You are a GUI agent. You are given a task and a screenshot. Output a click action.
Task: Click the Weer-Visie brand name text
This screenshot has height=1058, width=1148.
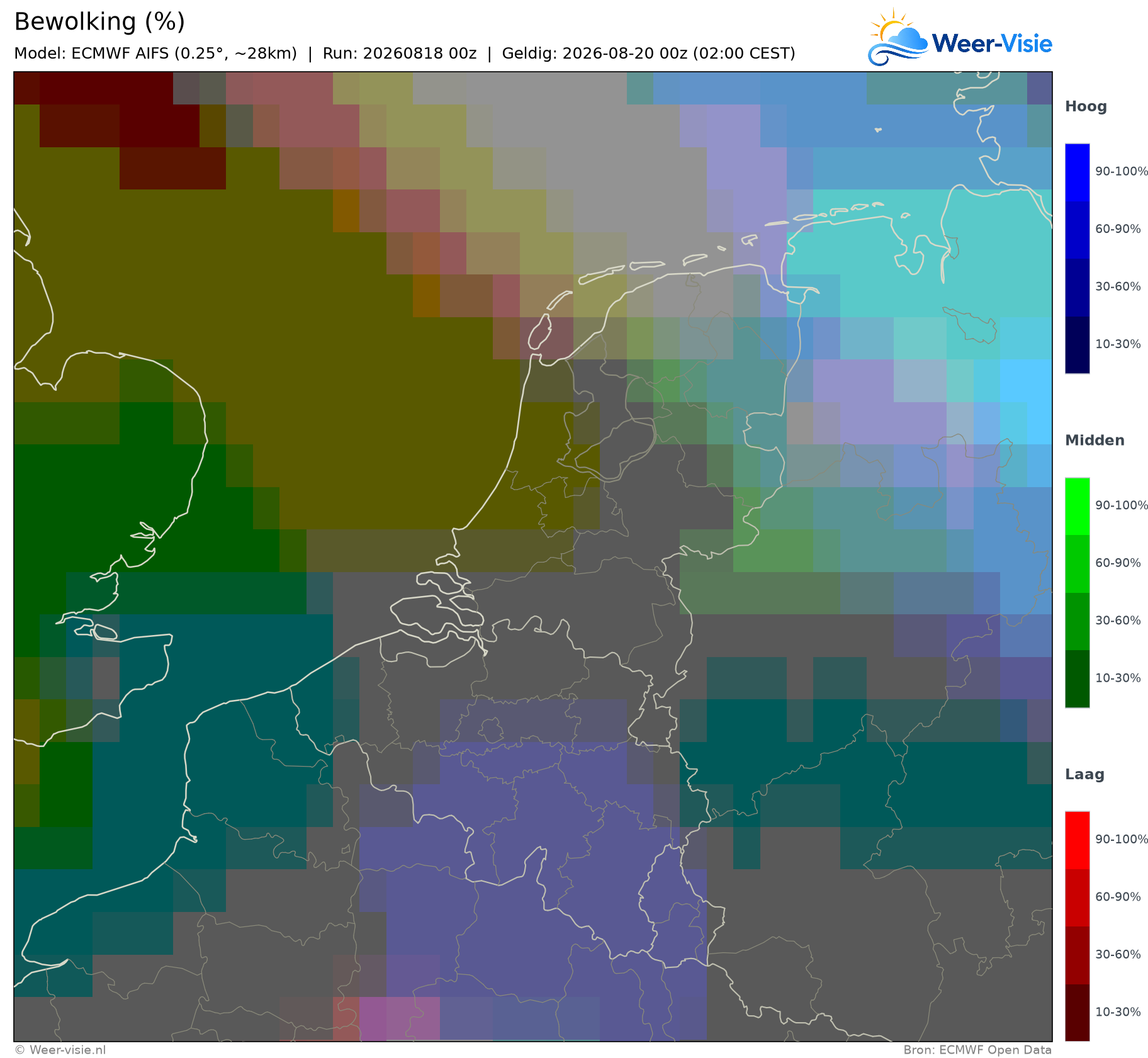coord(992,43)
